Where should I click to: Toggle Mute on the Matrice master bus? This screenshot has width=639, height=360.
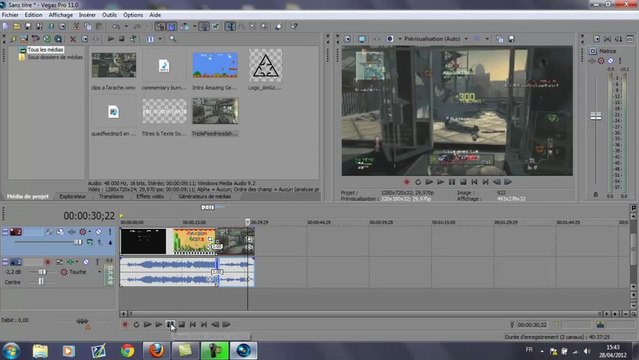point(610,61)
